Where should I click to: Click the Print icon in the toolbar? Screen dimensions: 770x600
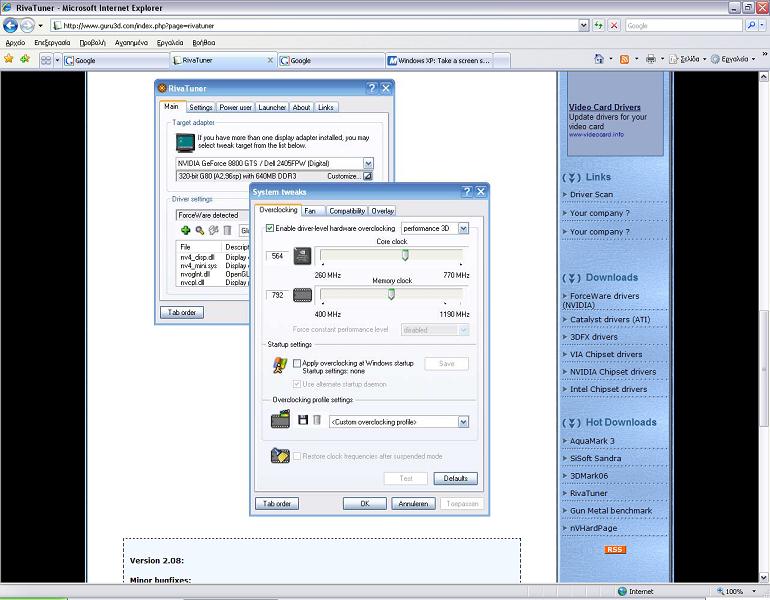[651, 59]
